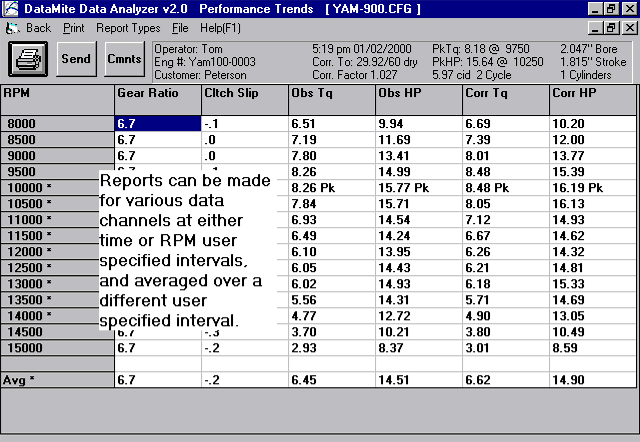This screenshot has height=442, width=640.
Task: Click the Send button
Action: pos(76,59)
